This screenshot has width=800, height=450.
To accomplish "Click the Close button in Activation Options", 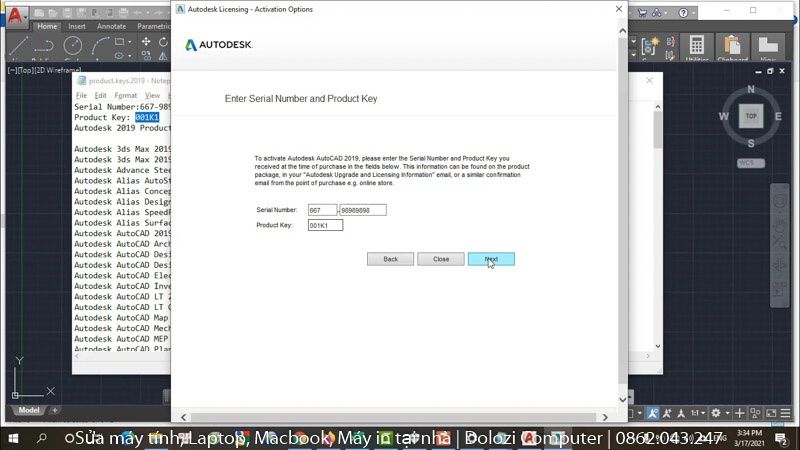I will (441, 259).
